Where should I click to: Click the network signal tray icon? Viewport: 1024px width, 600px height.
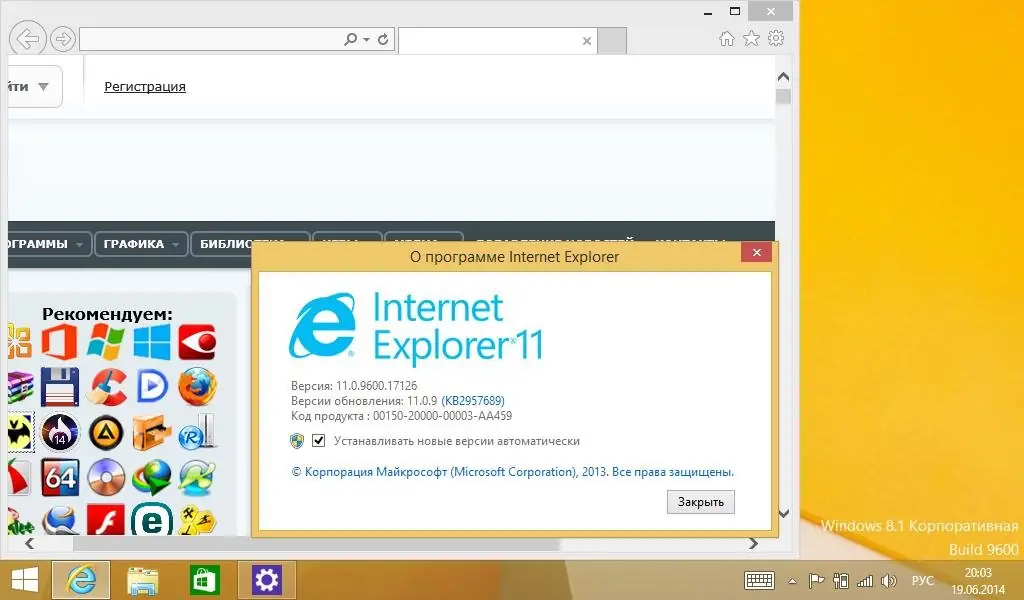865,580
